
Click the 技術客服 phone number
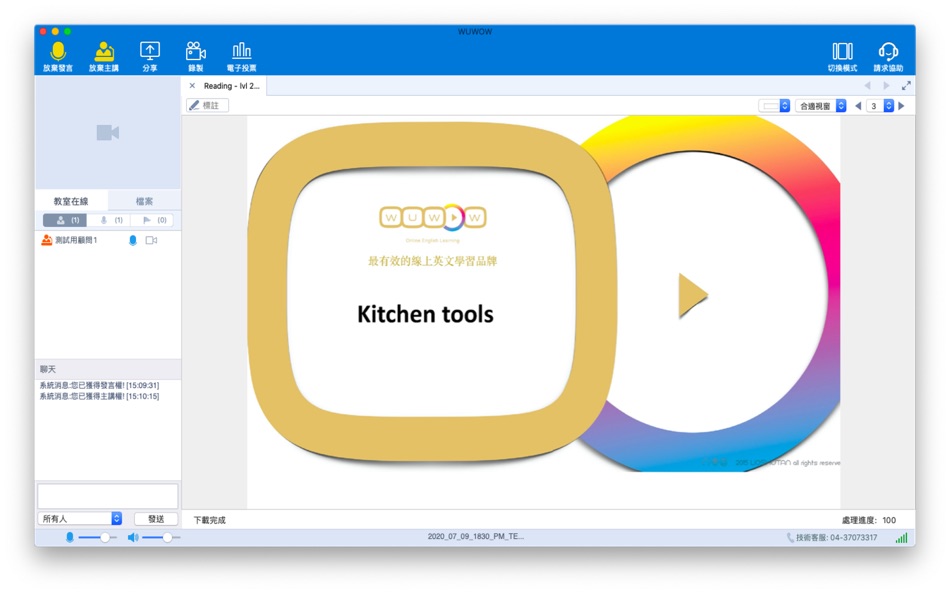point(832,538)
